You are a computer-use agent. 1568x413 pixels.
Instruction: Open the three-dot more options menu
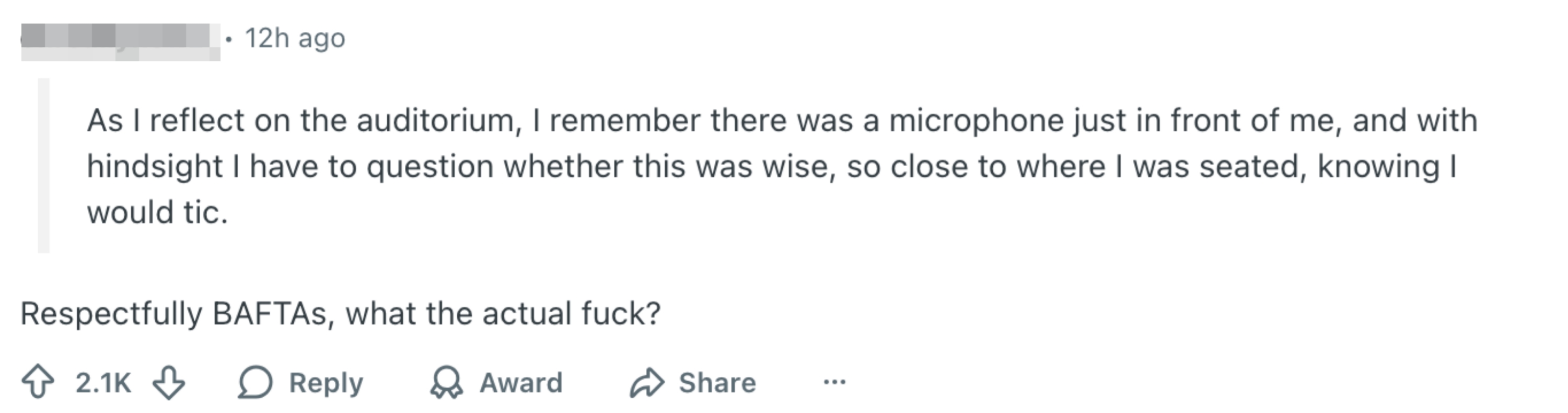pos(834,382)
